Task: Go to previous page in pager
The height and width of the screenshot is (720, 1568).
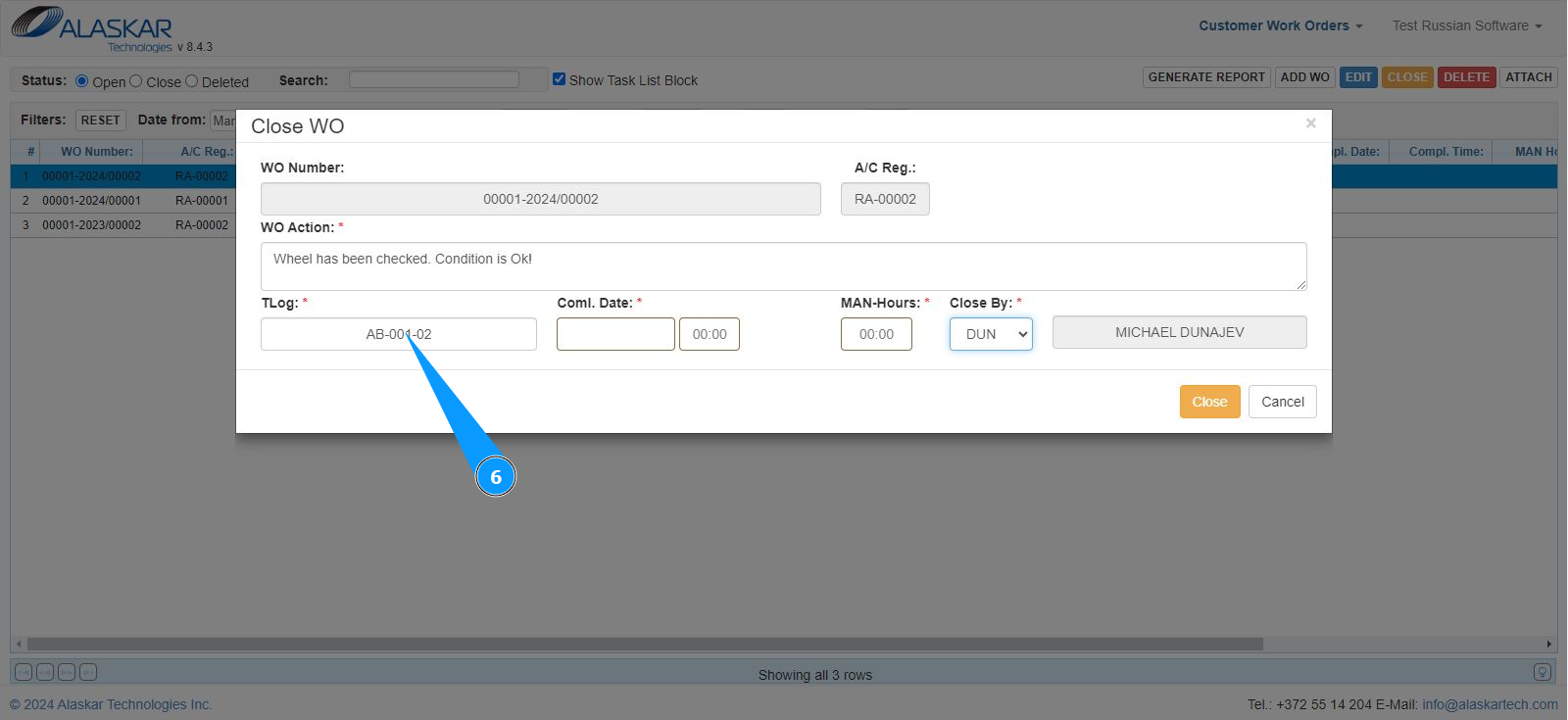Action: [x=45, y=672]
